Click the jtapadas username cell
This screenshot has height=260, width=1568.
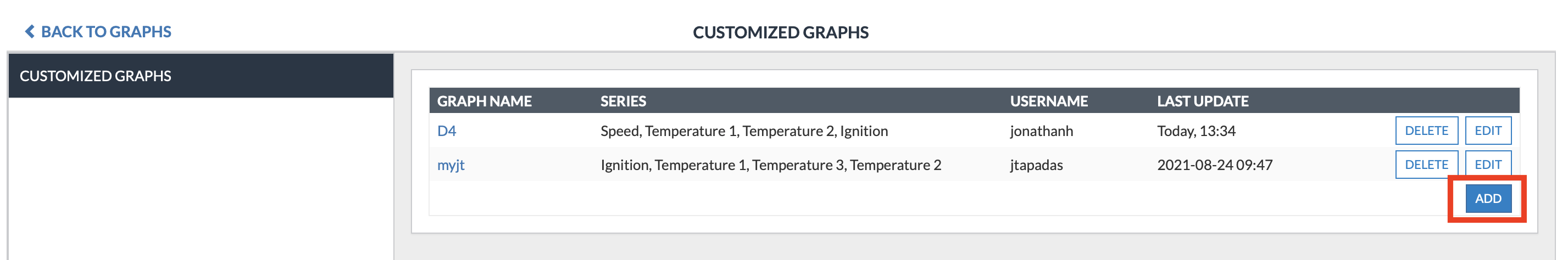click(x=1036, y=165)
